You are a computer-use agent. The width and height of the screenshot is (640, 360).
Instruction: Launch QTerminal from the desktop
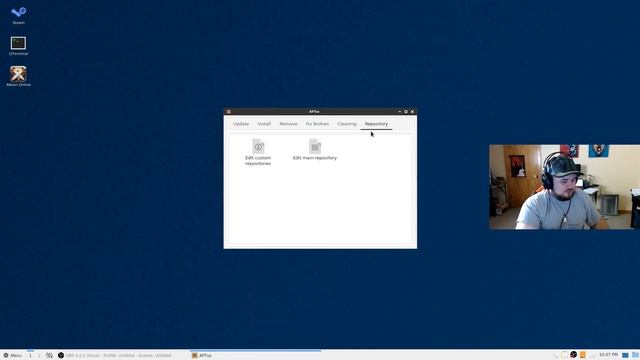click(18, 46)
